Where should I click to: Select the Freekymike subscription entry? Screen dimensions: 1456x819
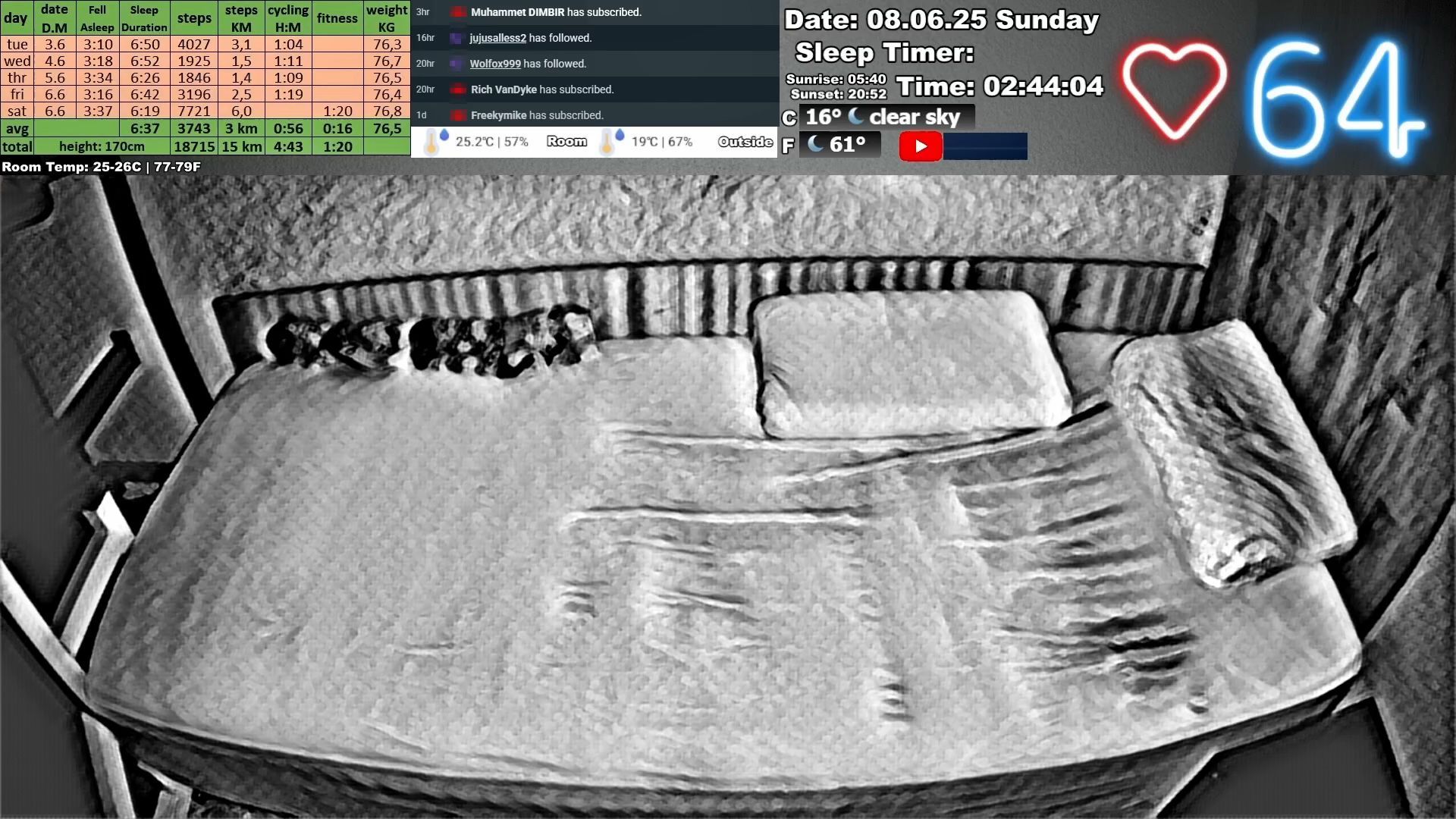(595, 115)
